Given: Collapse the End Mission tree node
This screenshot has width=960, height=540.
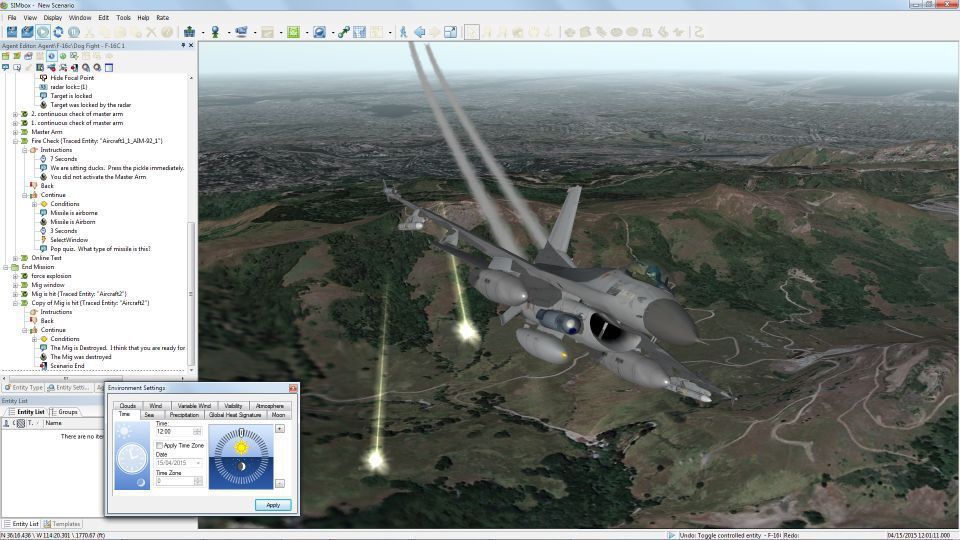Looking at the screenshot, I should point(6,267).
